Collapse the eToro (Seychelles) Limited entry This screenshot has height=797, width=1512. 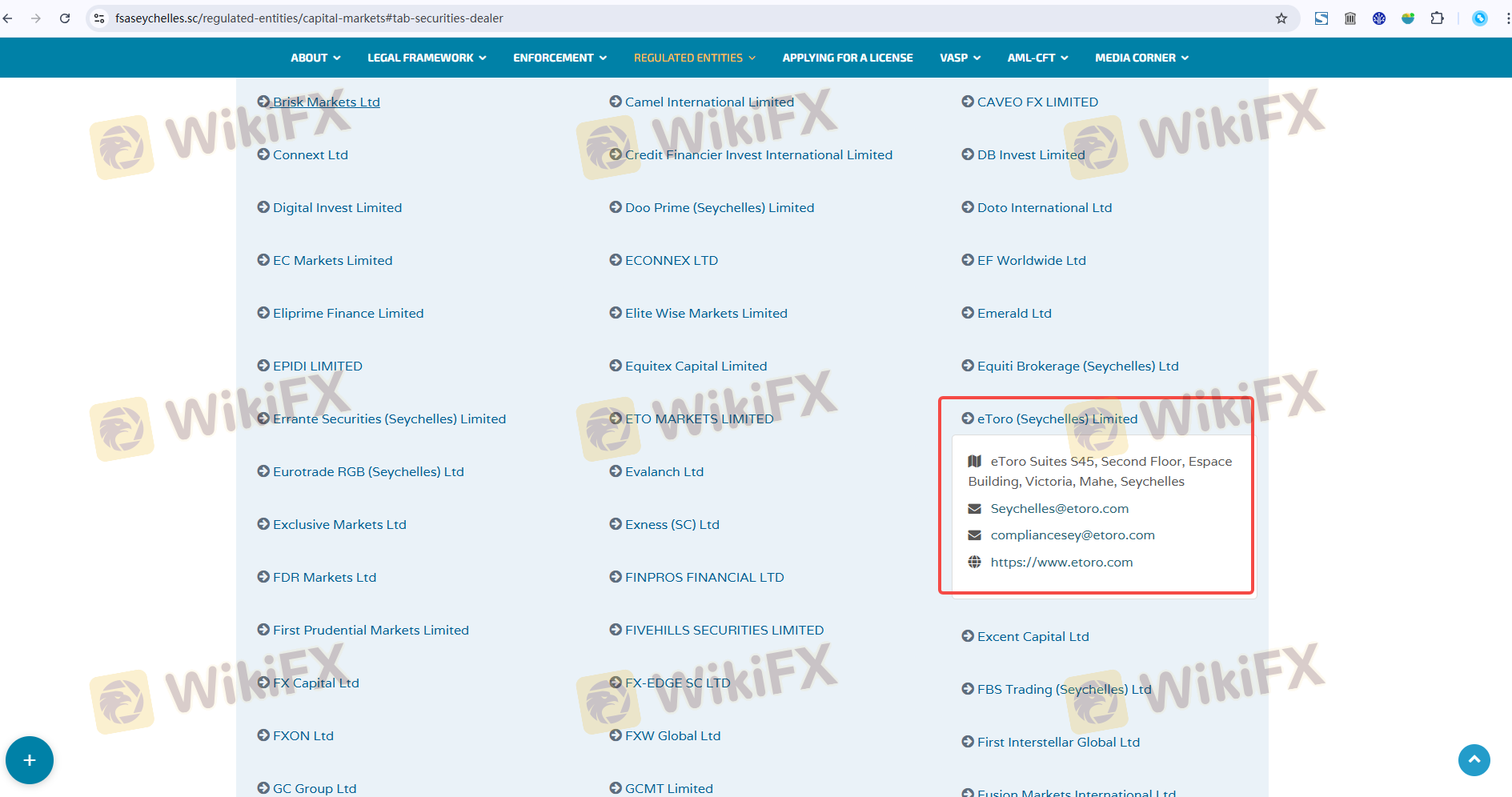pyautogui.click(x=1056, y=419)
